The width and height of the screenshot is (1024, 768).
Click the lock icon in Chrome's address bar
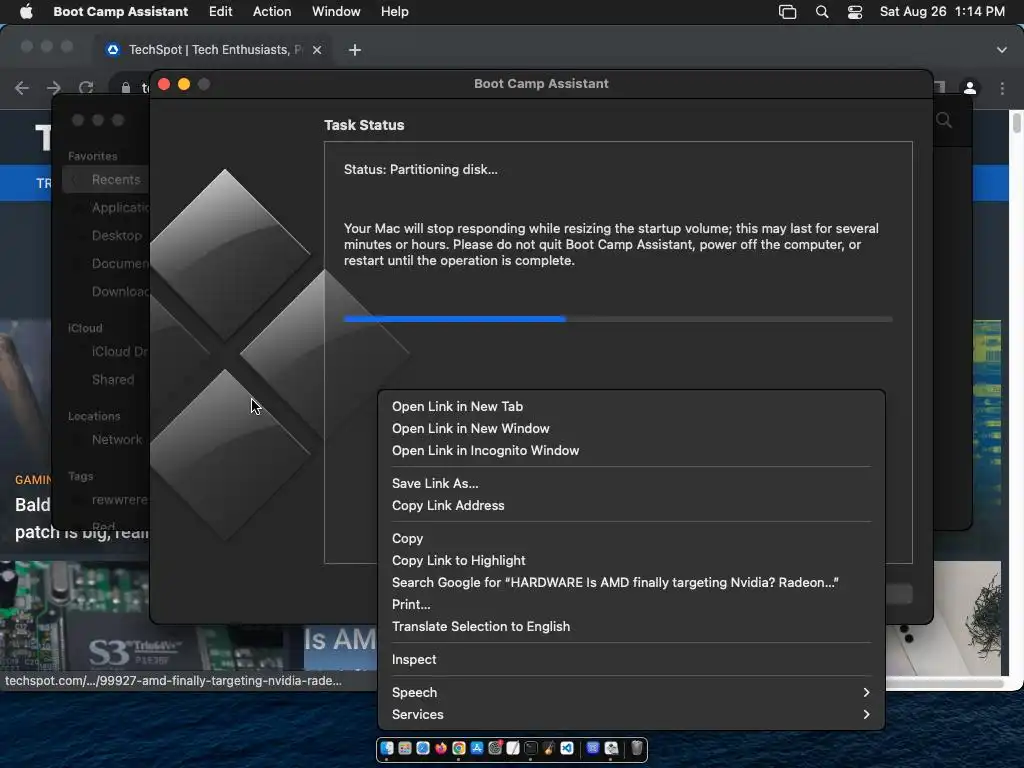point(125,88)
